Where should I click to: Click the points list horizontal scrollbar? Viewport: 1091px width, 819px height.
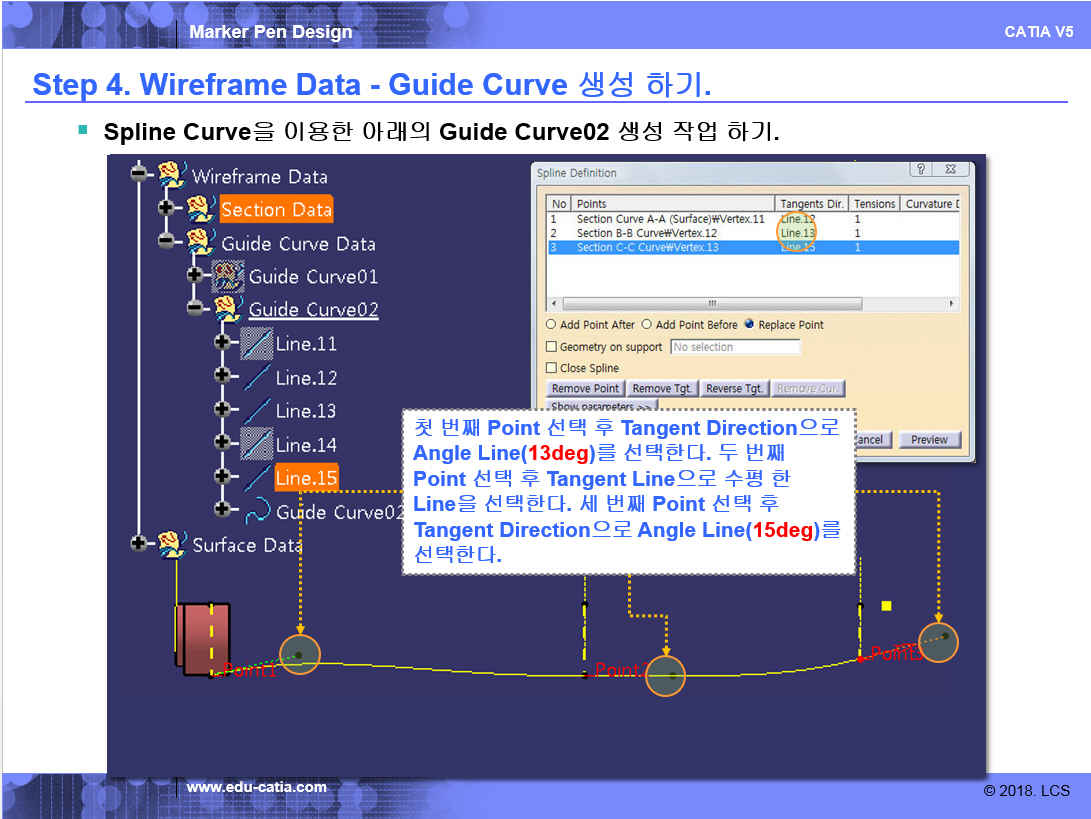click(712, 304)
